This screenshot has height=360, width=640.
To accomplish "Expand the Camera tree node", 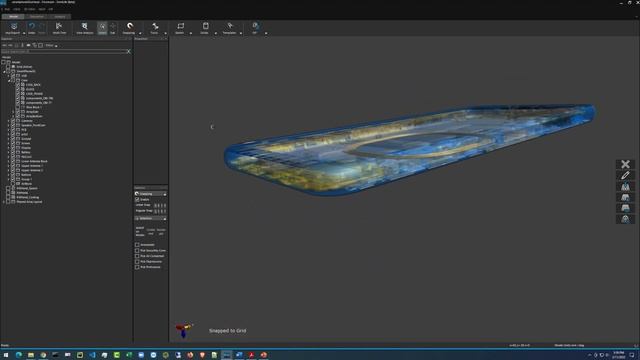I will coord(9,121).
